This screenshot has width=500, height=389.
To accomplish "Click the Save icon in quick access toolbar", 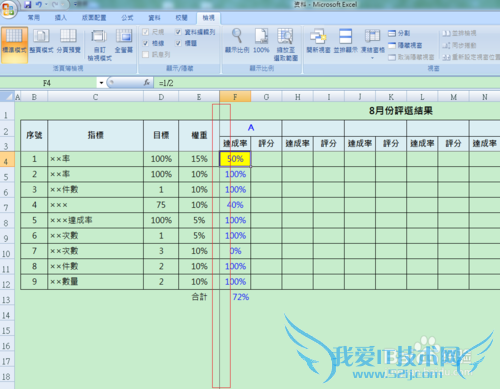I will [x=28, y=4].
